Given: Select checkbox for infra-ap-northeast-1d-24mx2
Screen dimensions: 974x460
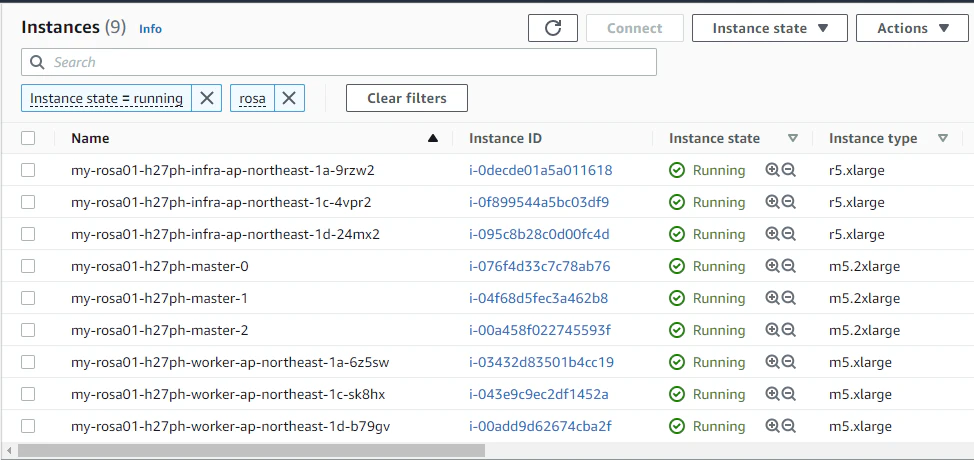Looking at the screenshot, I should pyautogui.click(x=28, y=234).
